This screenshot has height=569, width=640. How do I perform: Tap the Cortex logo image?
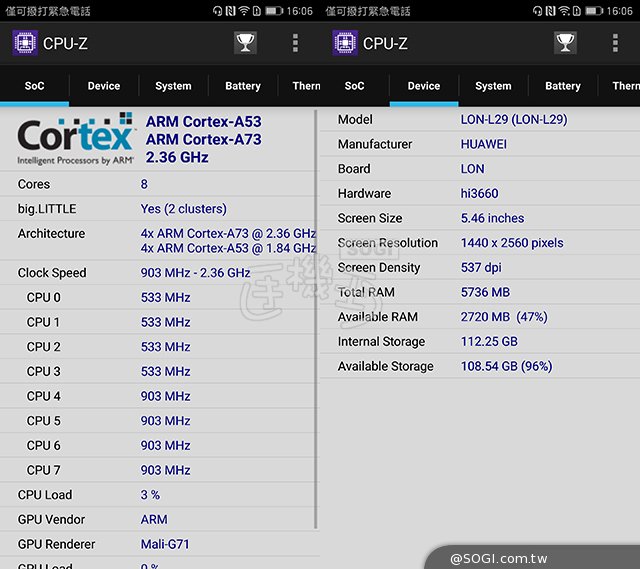pos(76,139)
